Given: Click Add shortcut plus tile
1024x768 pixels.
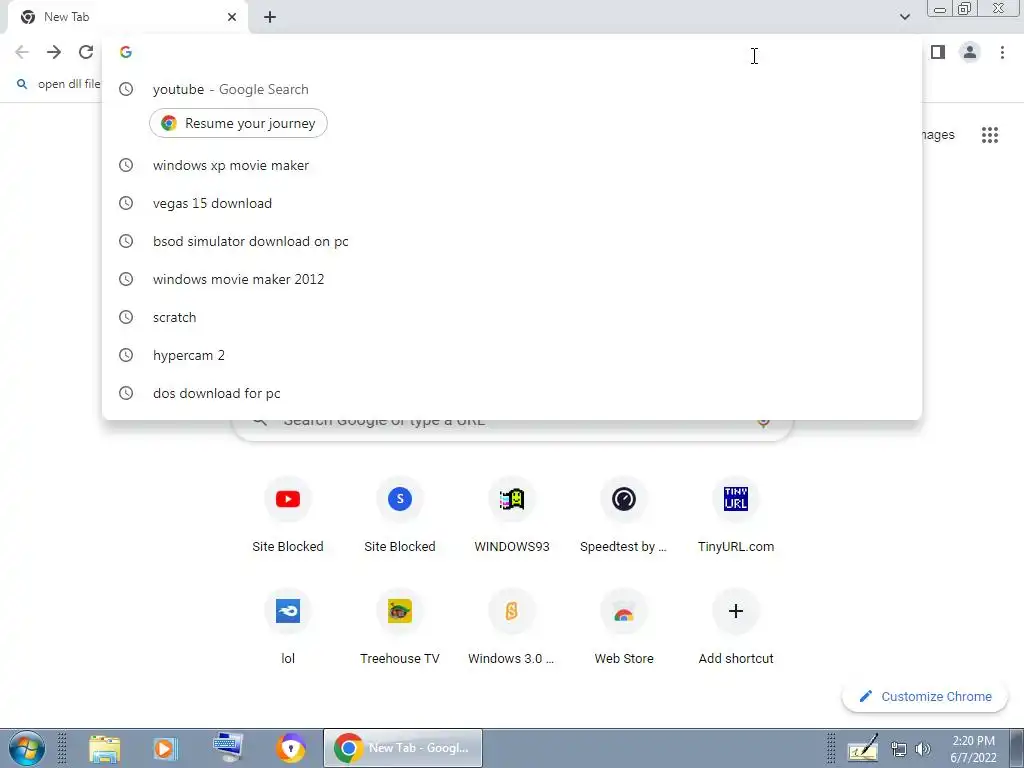Looking at the screenshot, I should point(736,628).
